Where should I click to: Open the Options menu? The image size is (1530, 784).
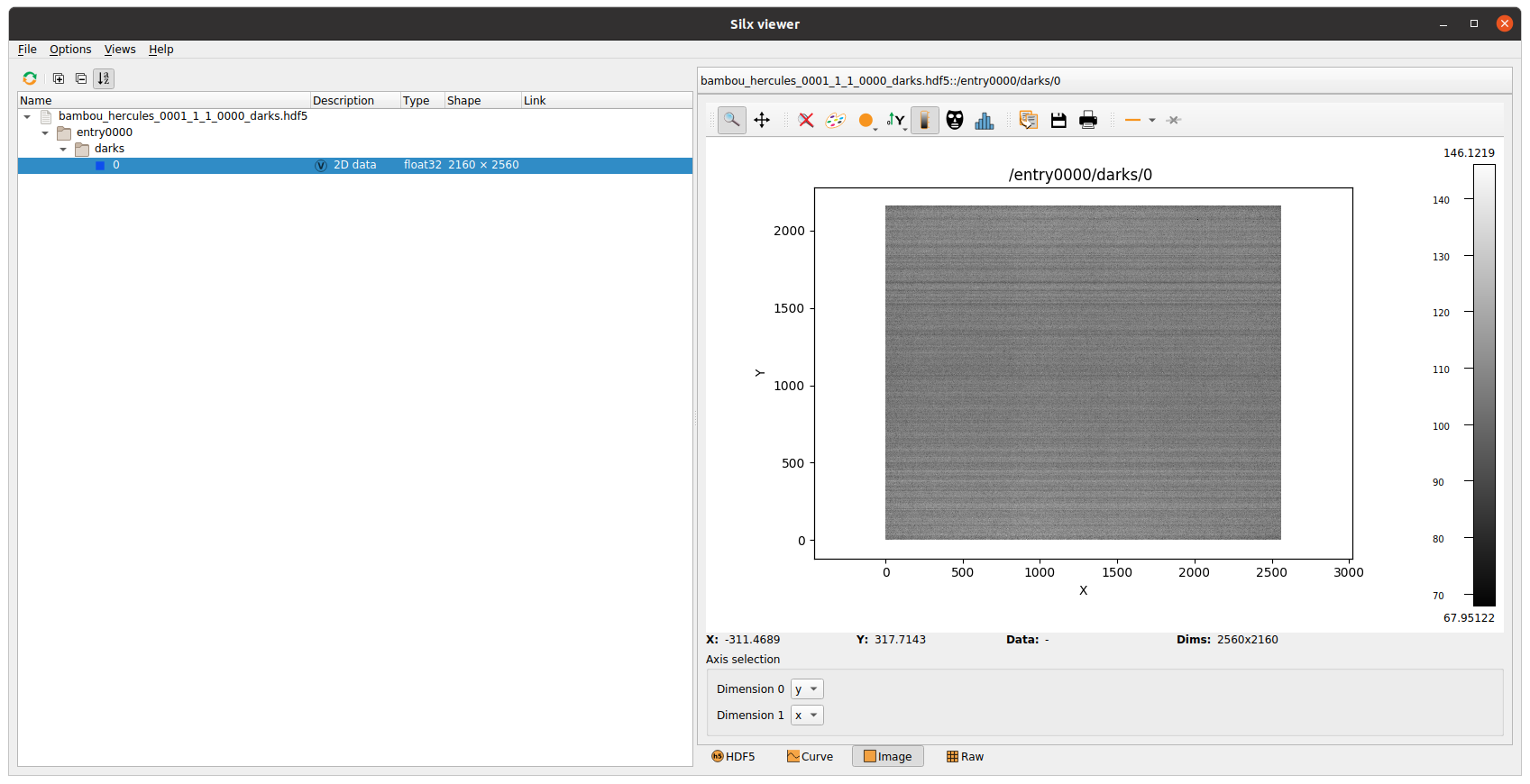point(70,50)
